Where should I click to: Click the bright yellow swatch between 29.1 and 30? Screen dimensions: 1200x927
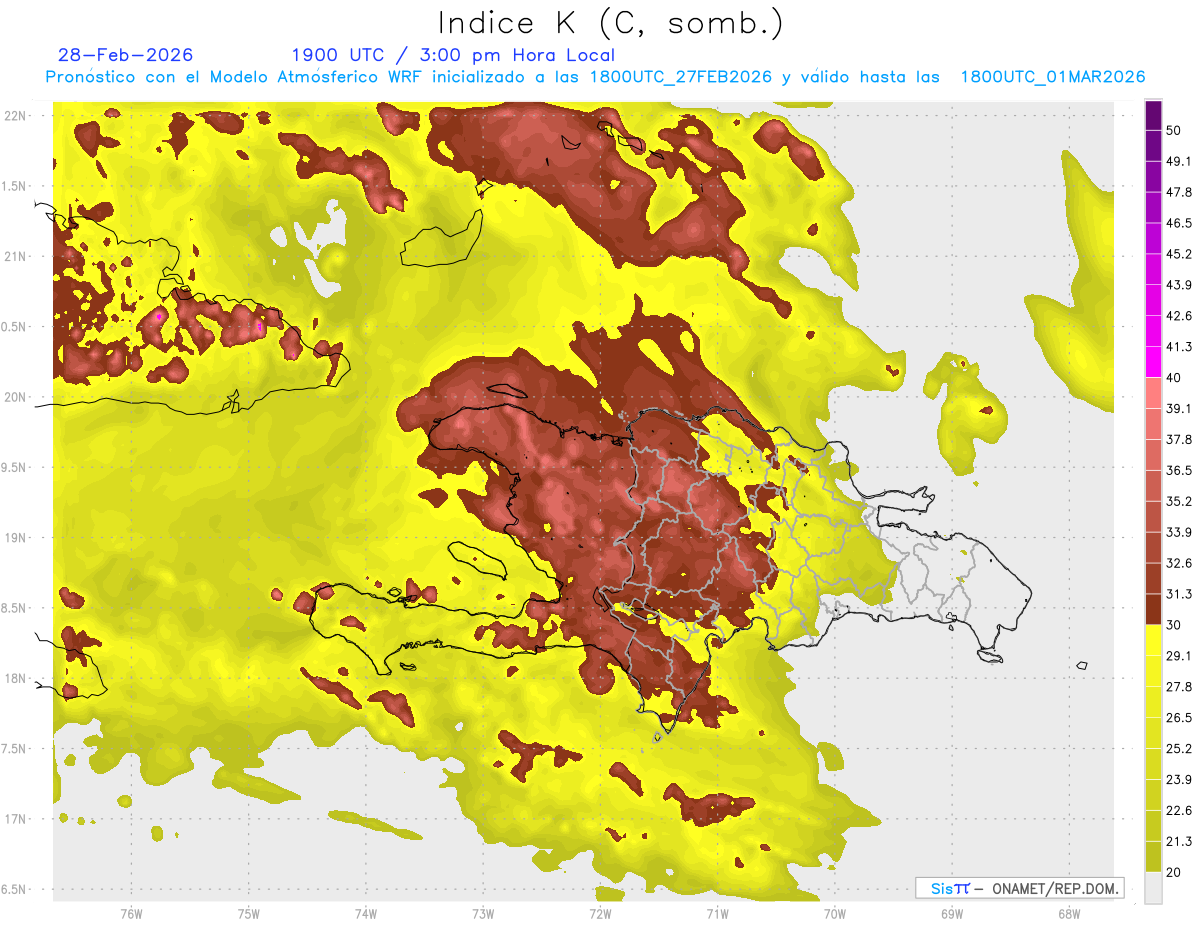point(1153,640)
